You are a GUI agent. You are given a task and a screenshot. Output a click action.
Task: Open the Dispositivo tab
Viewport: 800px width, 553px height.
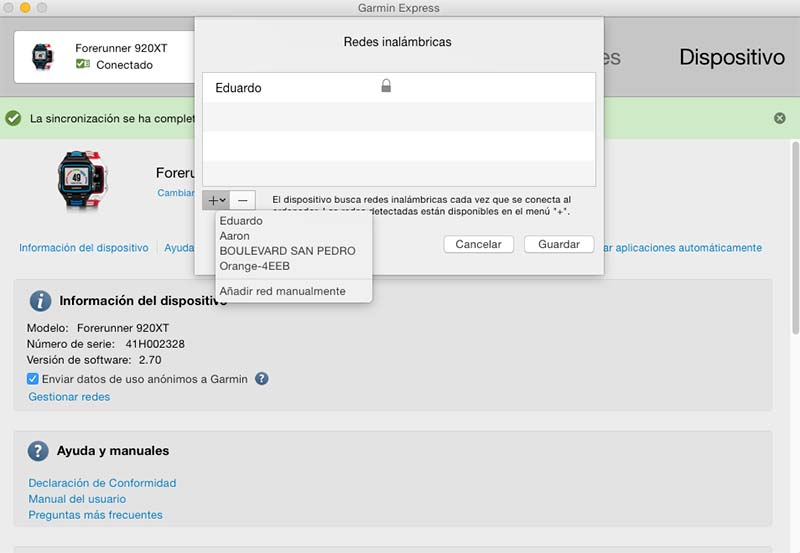732,57
